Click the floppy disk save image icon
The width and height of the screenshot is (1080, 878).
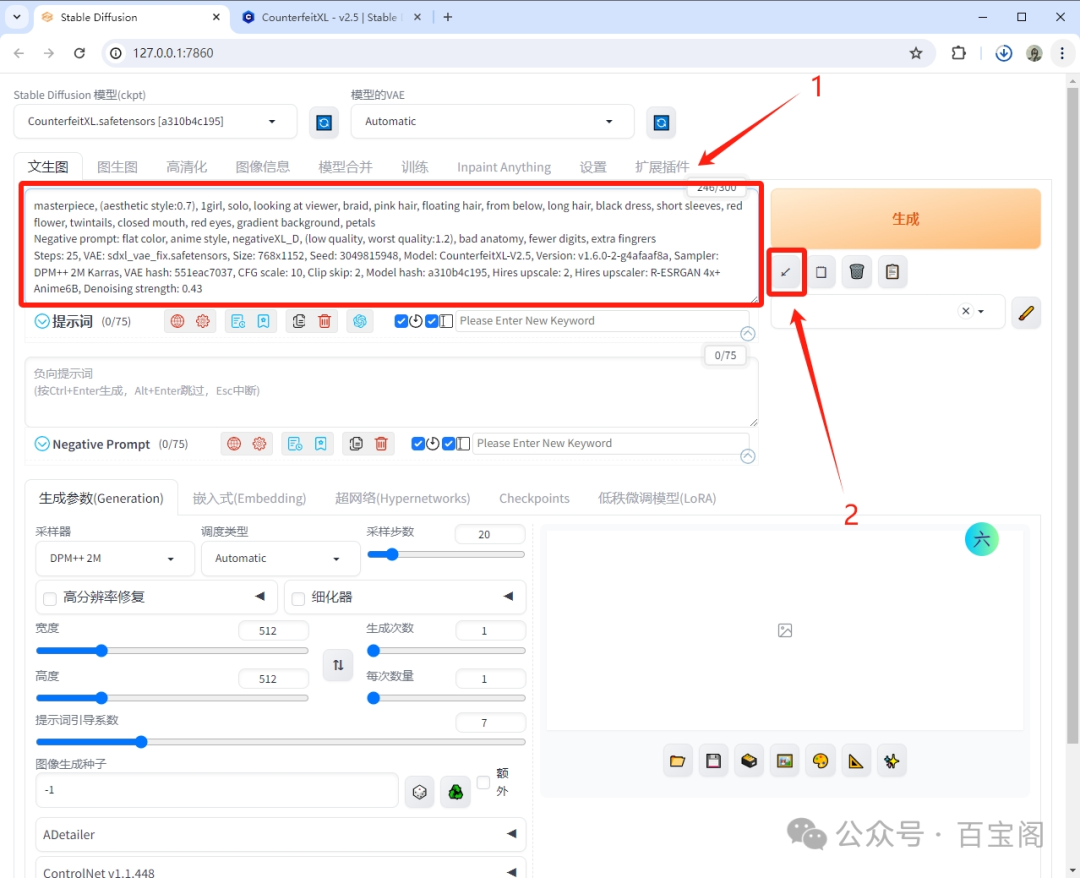(714, 761)
